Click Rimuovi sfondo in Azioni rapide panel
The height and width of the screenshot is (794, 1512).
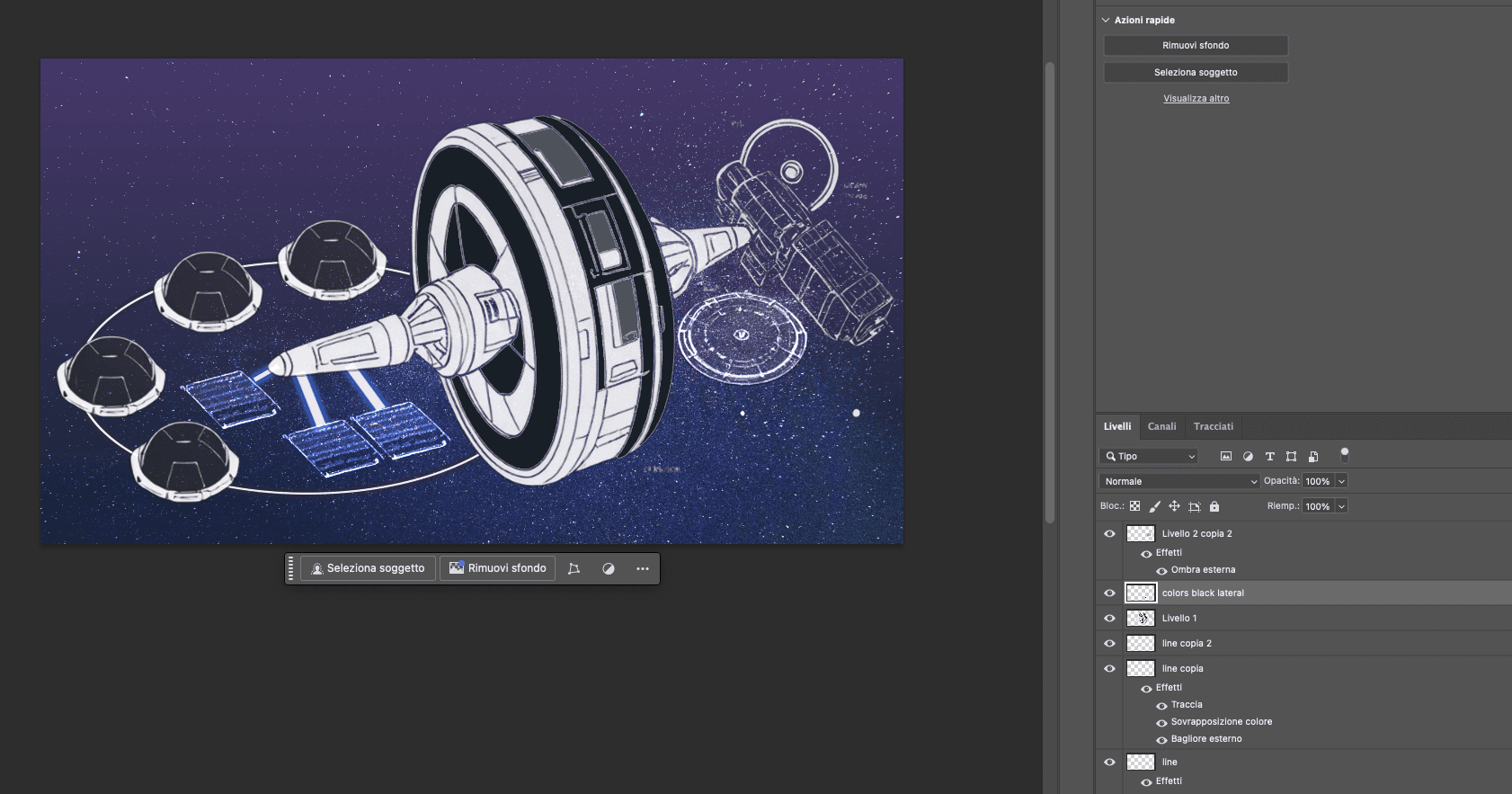pyautogui.click(x=1196, y=45)
